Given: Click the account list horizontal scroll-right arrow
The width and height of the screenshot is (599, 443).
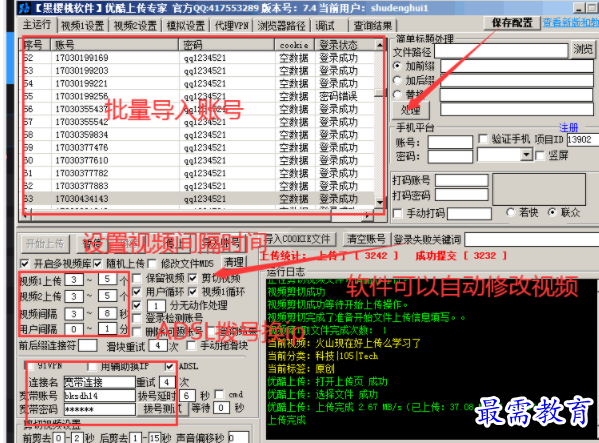Looking at the screenshot, I should [x=367, y=216].
